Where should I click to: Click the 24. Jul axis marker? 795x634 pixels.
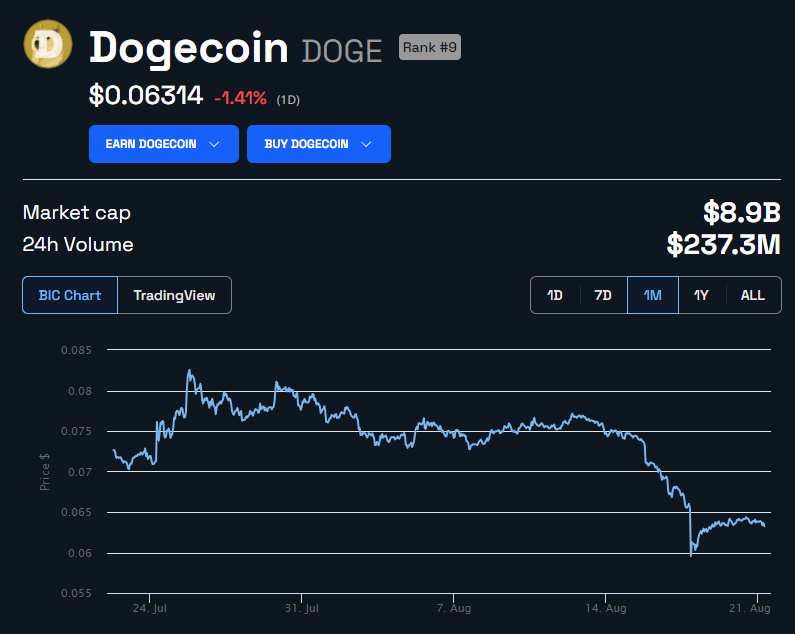pyautogui.click(x=150, y=608)
